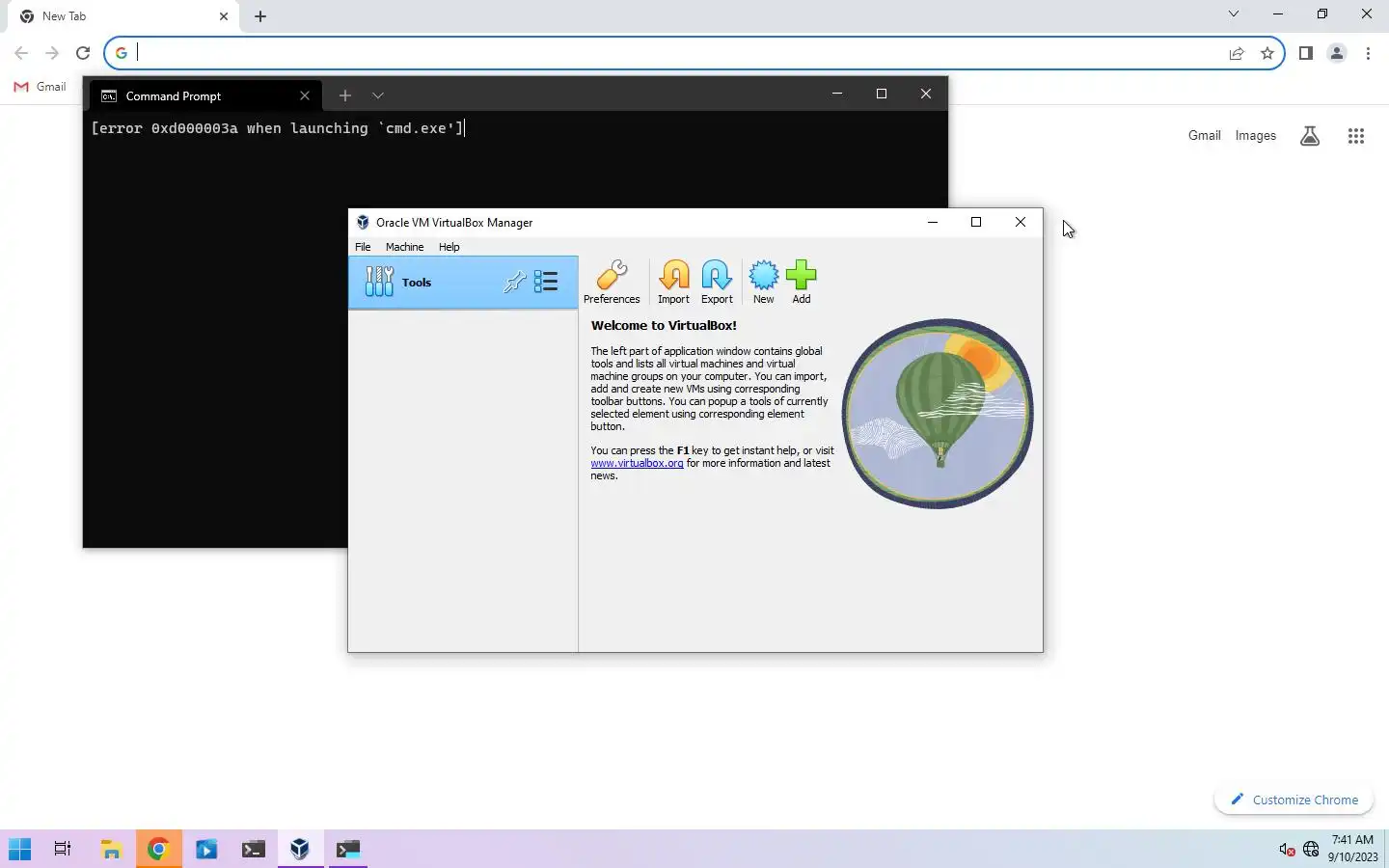This screenshot has width=1389, height=868.
Task: Follow the www.virtualbox.org link
Action: click(x=637, y=463)
